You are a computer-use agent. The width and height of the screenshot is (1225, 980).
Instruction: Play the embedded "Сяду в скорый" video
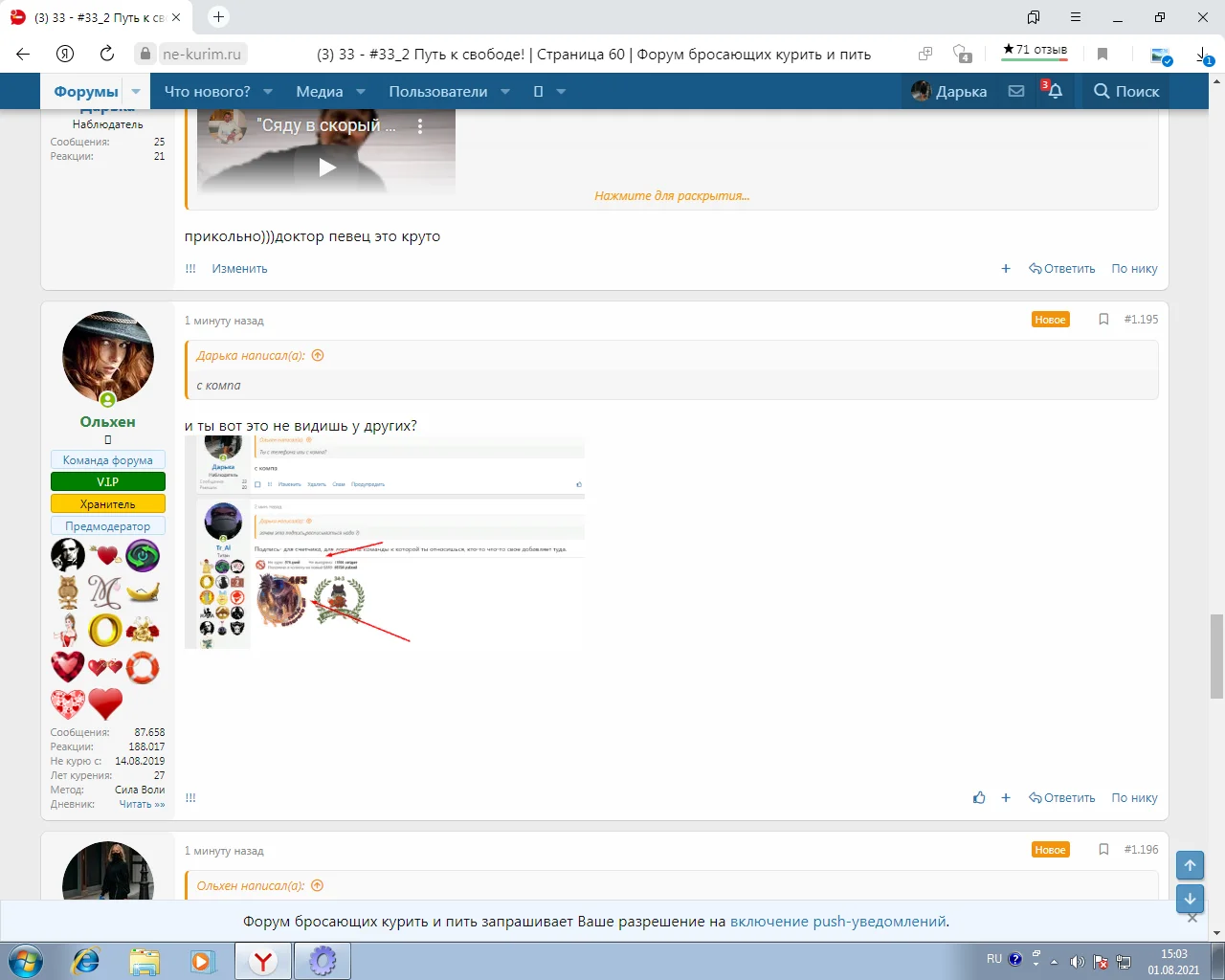point(327,167)
